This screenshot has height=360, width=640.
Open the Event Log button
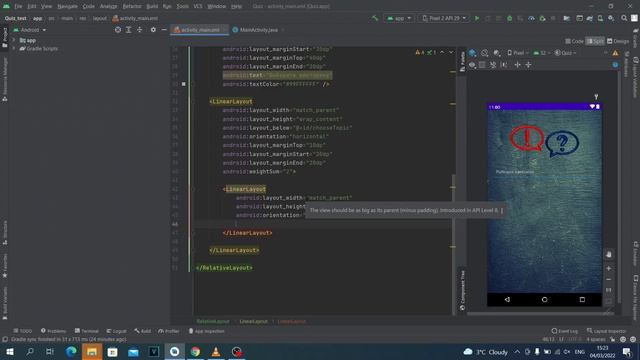click(x=564, y=331)
